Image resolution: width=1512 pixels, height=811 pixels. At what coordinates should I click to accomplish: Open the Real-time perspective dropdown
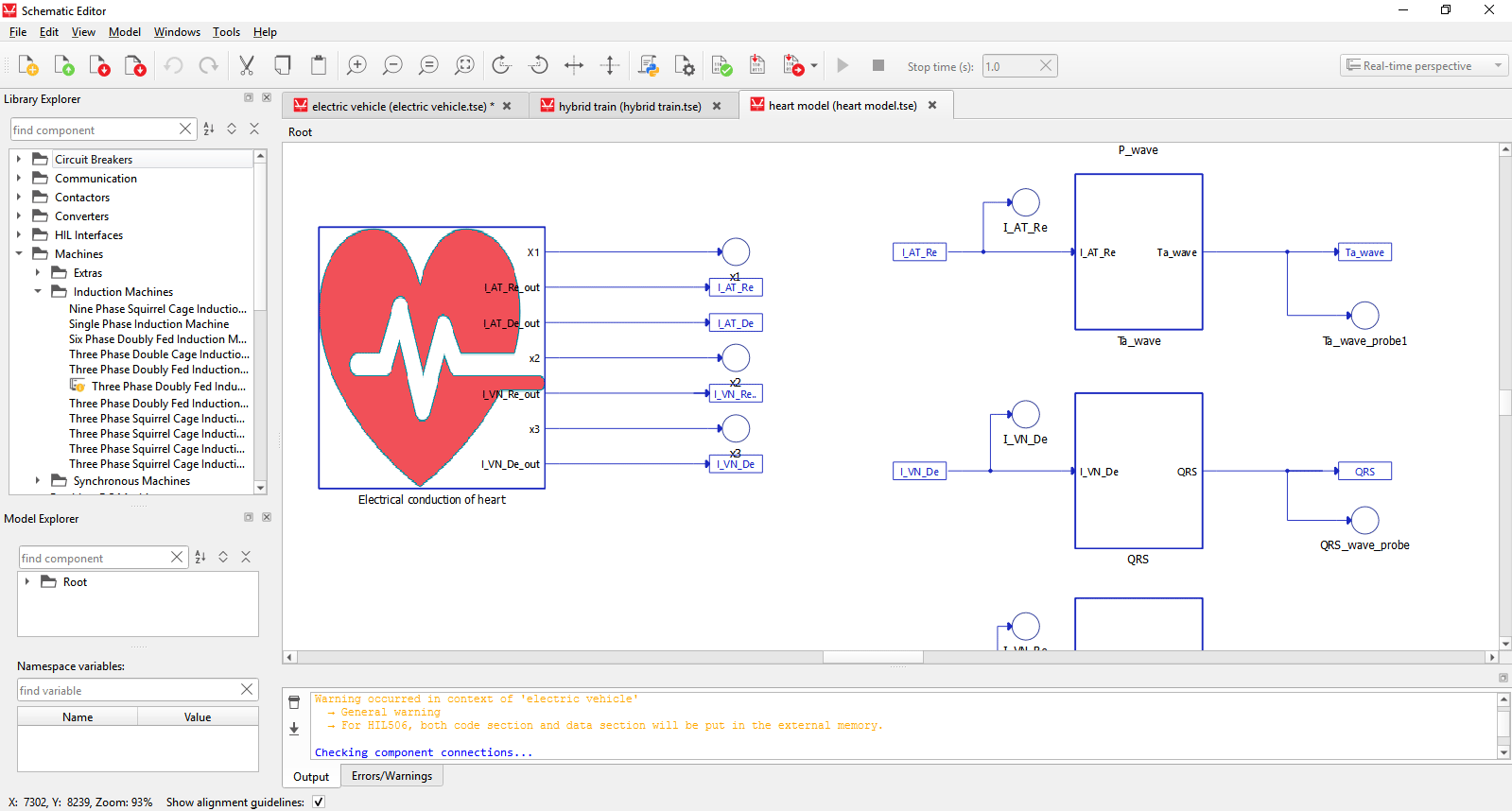tap(1423, 66)
